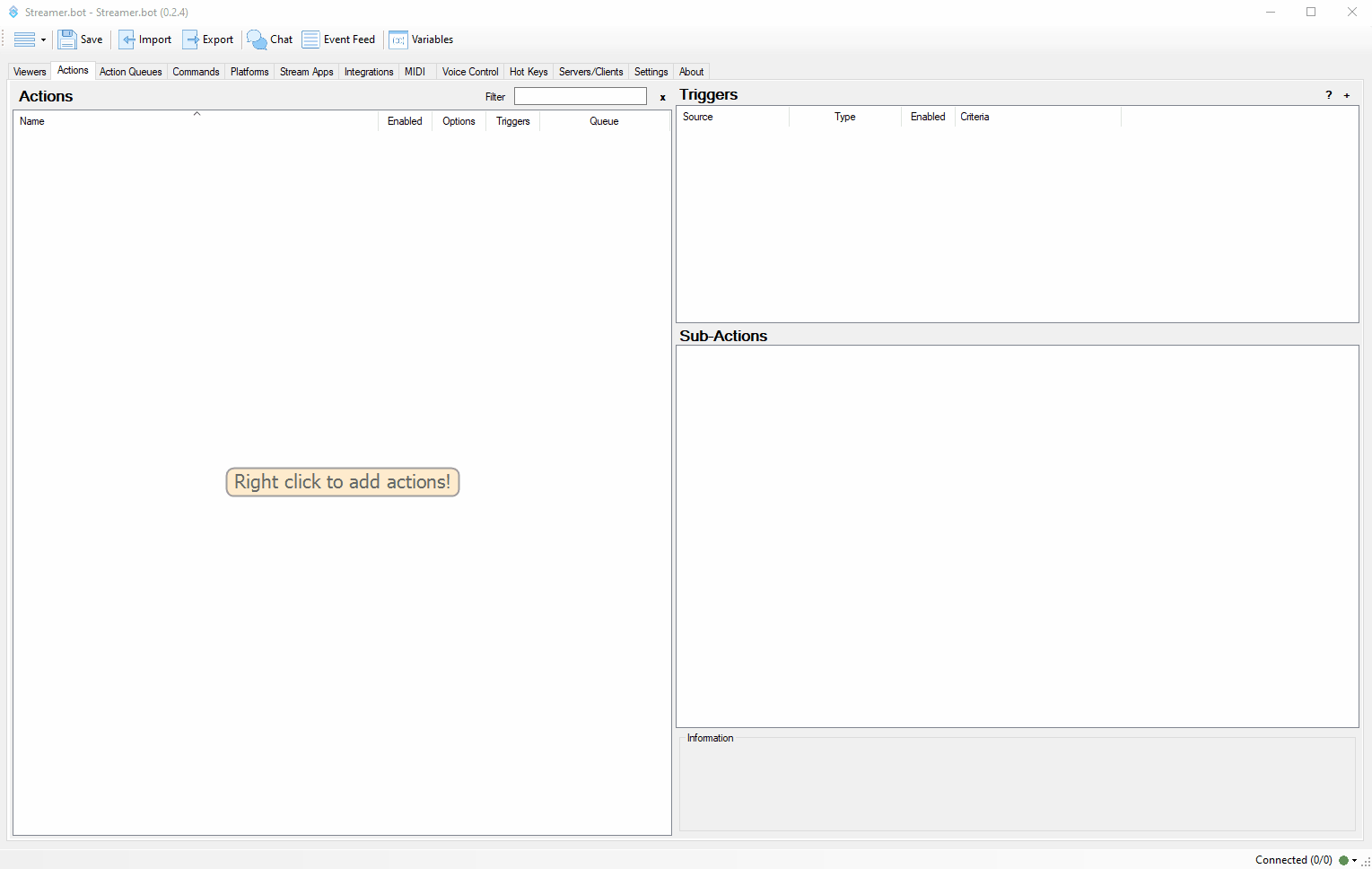Click the Queue column header
The height and width of the screenshot is (869, 1372).
(604, 121)
